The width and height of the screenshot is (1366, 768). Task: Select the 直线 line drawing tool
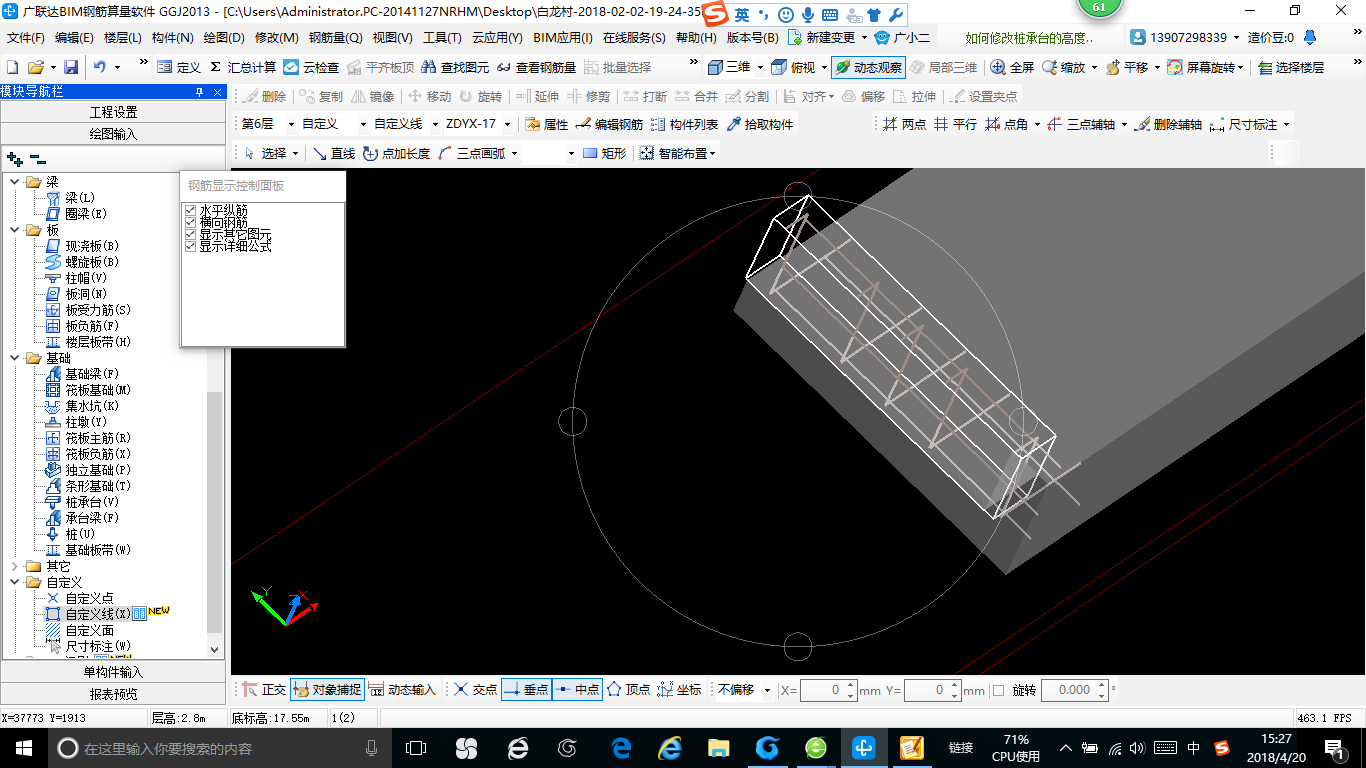tap(334, 153)
